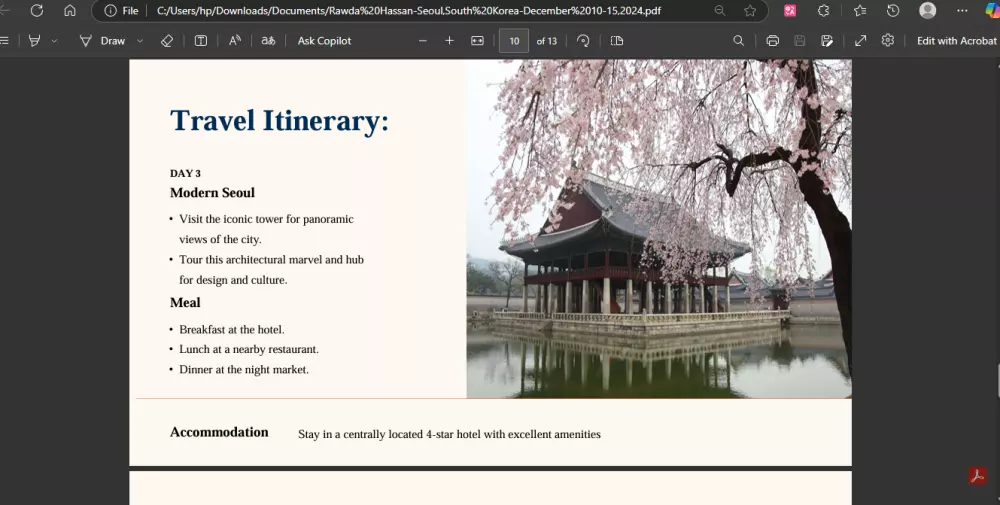Click 'Dinner at the night market.' bullet
The width and height of the screenshot is (1000, 505).
pos(244,370)
